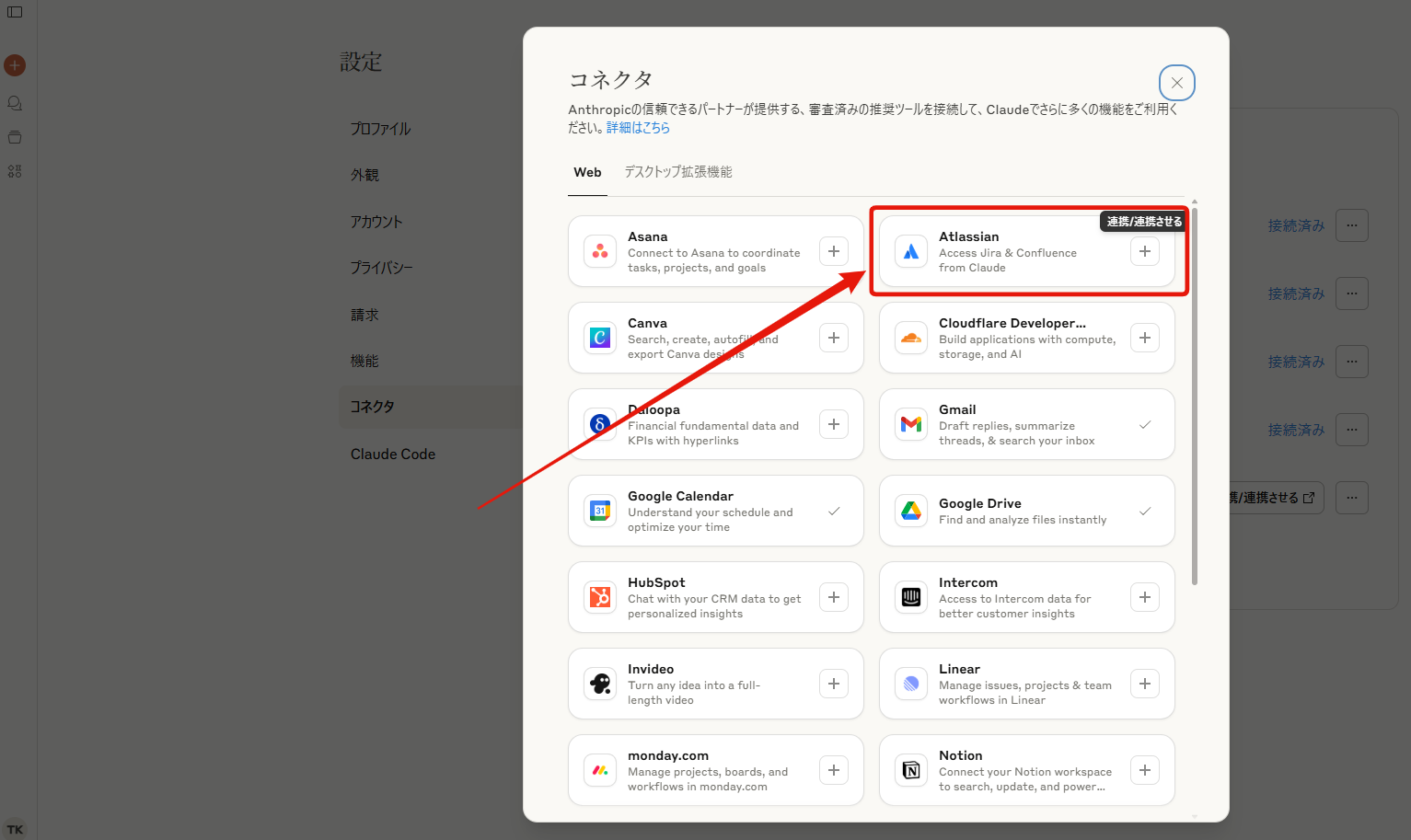1411x840 pixels.
Task: Open the Google Drive connector card
Action: pos(1027,511)
